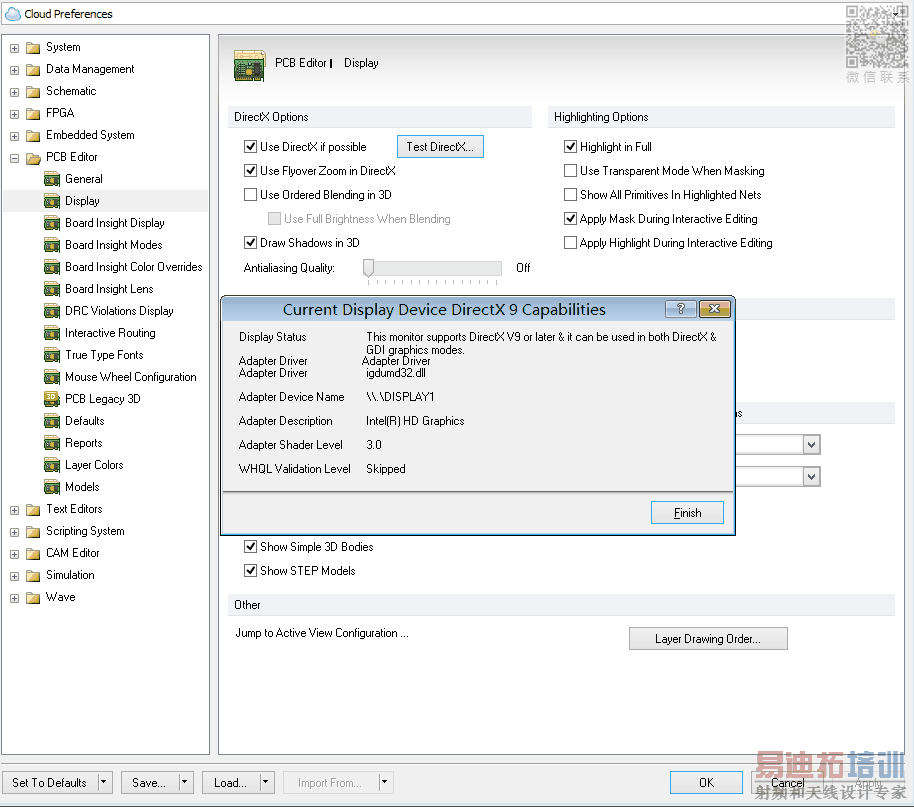The height and width of the screenshot is (807, 914).
Task: Click the Data Management folder icon
Action: tap(33, 69)
